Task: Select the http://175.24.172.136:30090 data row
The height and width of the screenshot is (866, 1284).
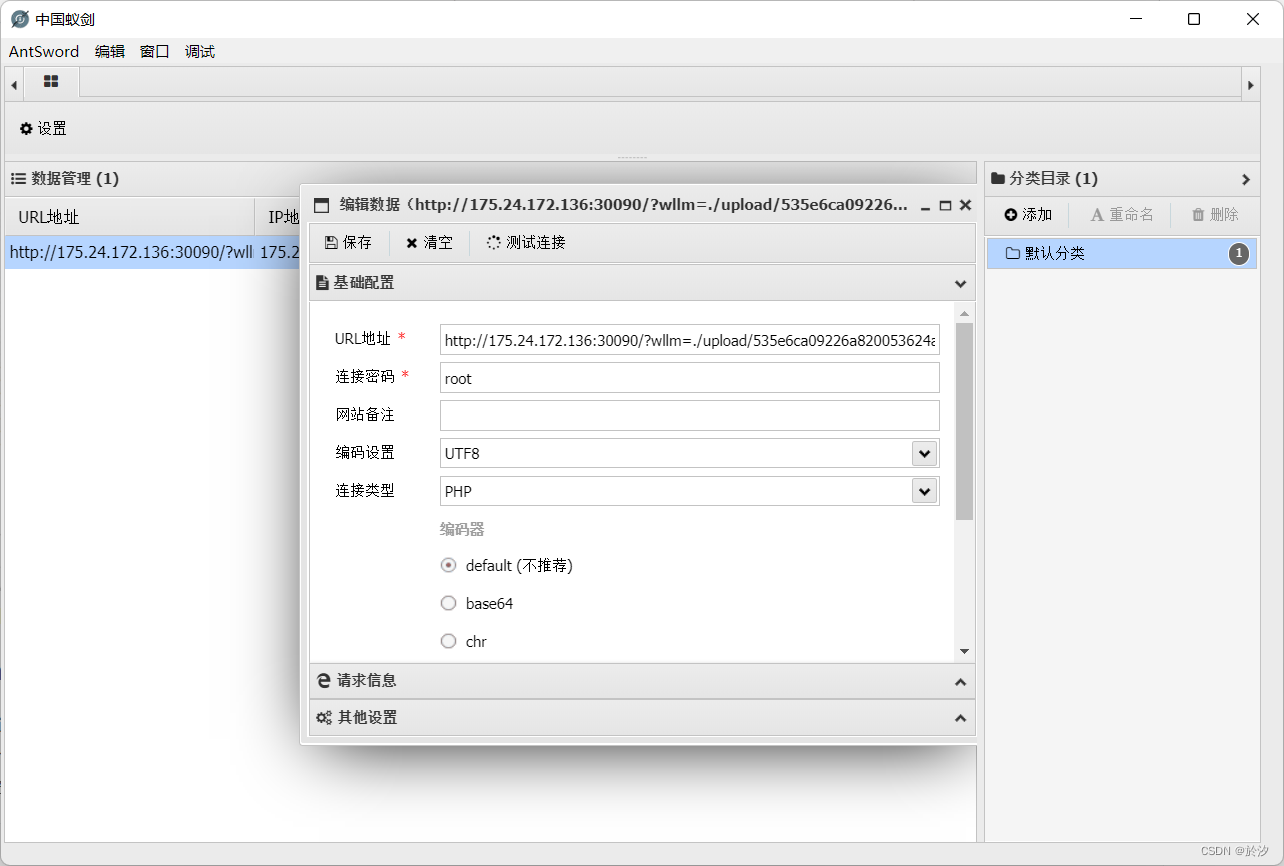Action: tap(152, 253)
